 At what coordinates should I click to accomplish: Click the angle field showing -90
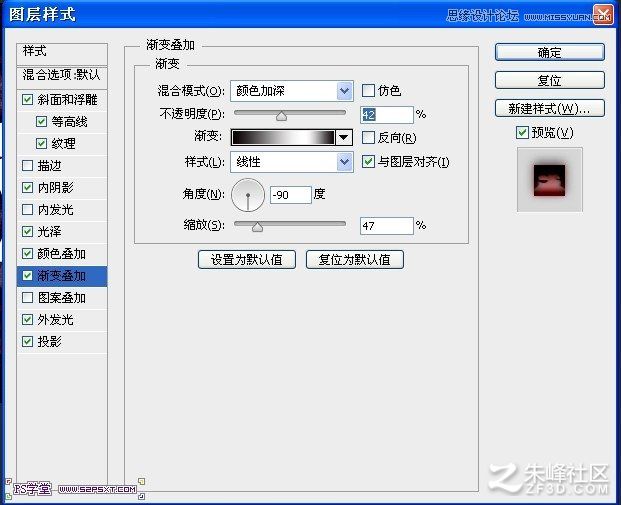point(290,195)
